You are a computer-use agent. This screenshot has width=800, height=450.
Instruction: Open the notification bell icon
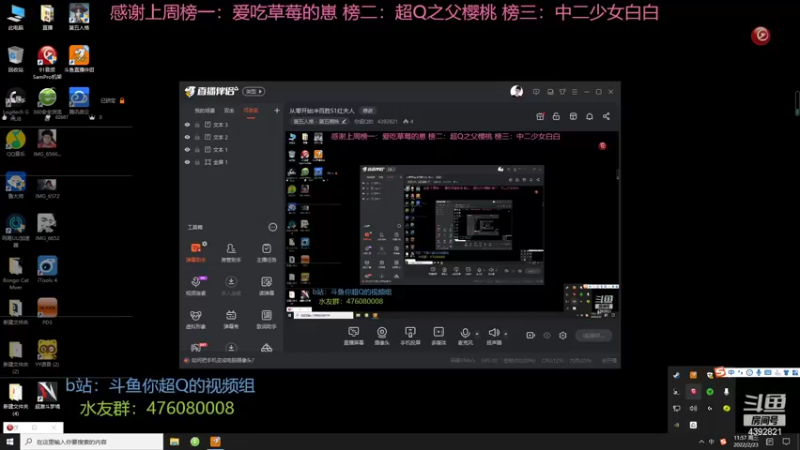(589, 116)
